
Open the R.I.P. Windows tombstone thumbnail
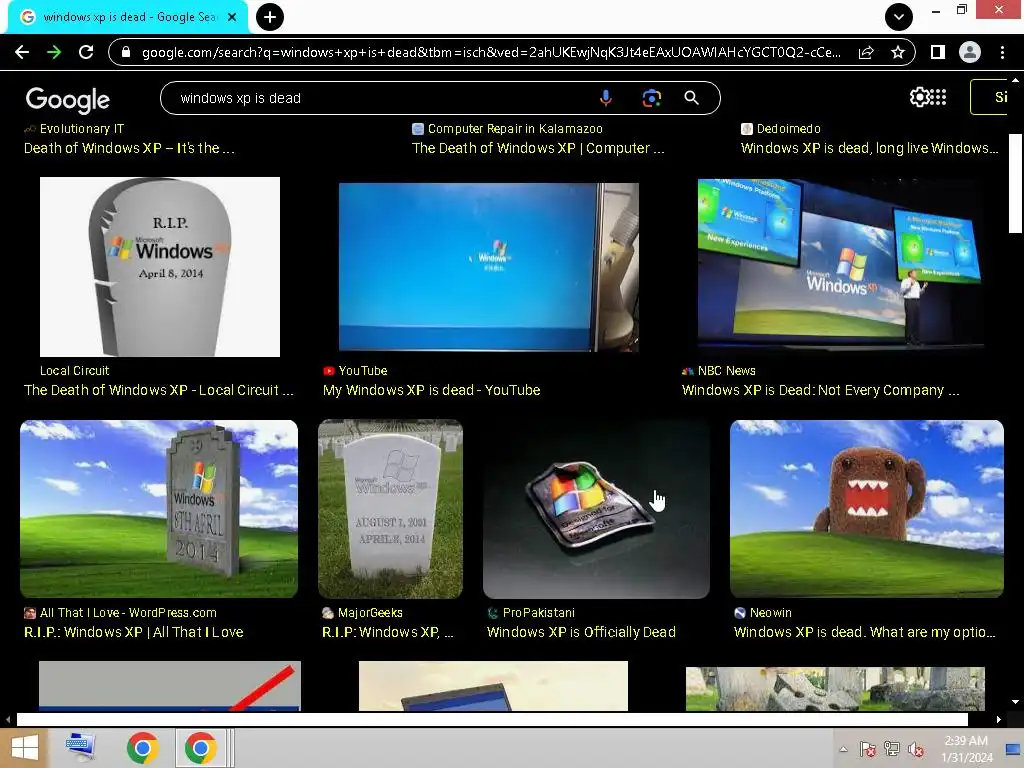[160, 266]
